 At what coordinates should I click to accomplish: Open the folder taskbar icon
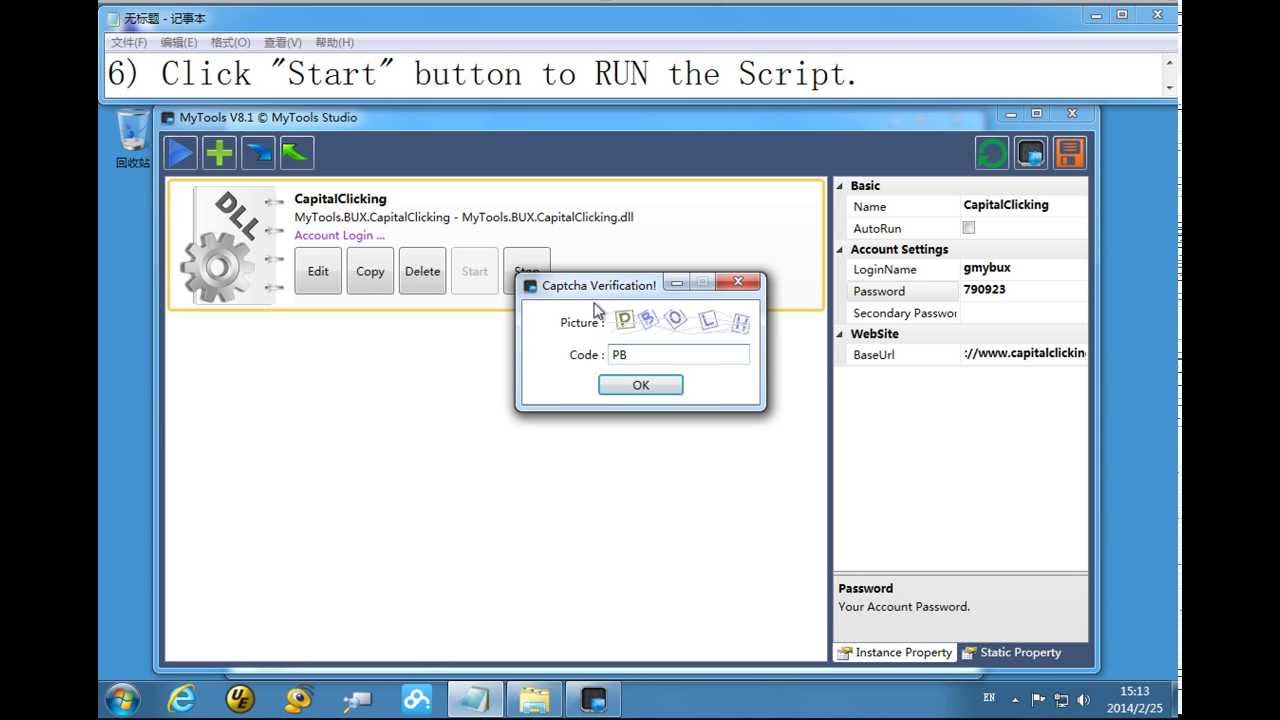(x=535, y=698)
